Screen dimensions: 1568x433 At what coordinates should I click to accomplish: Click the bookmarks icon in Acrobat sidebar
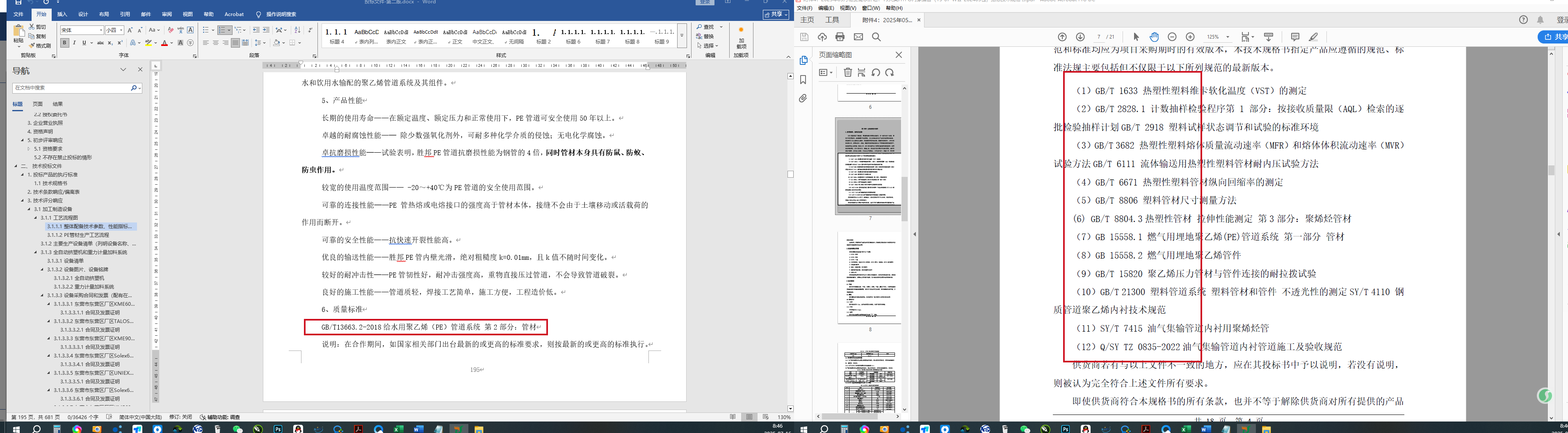coord(803,80)
